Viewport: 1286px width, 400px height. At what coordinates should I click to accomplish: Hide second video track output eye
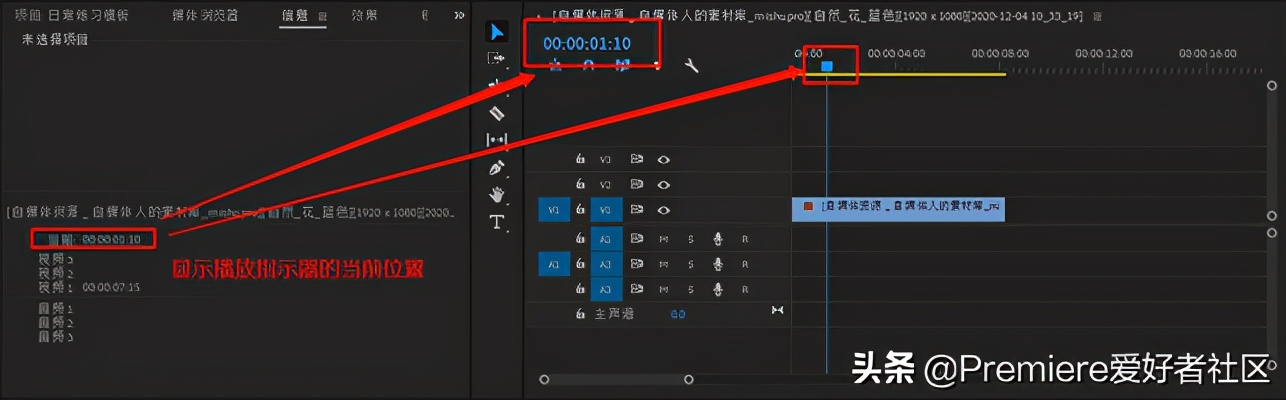coord(663,184)
